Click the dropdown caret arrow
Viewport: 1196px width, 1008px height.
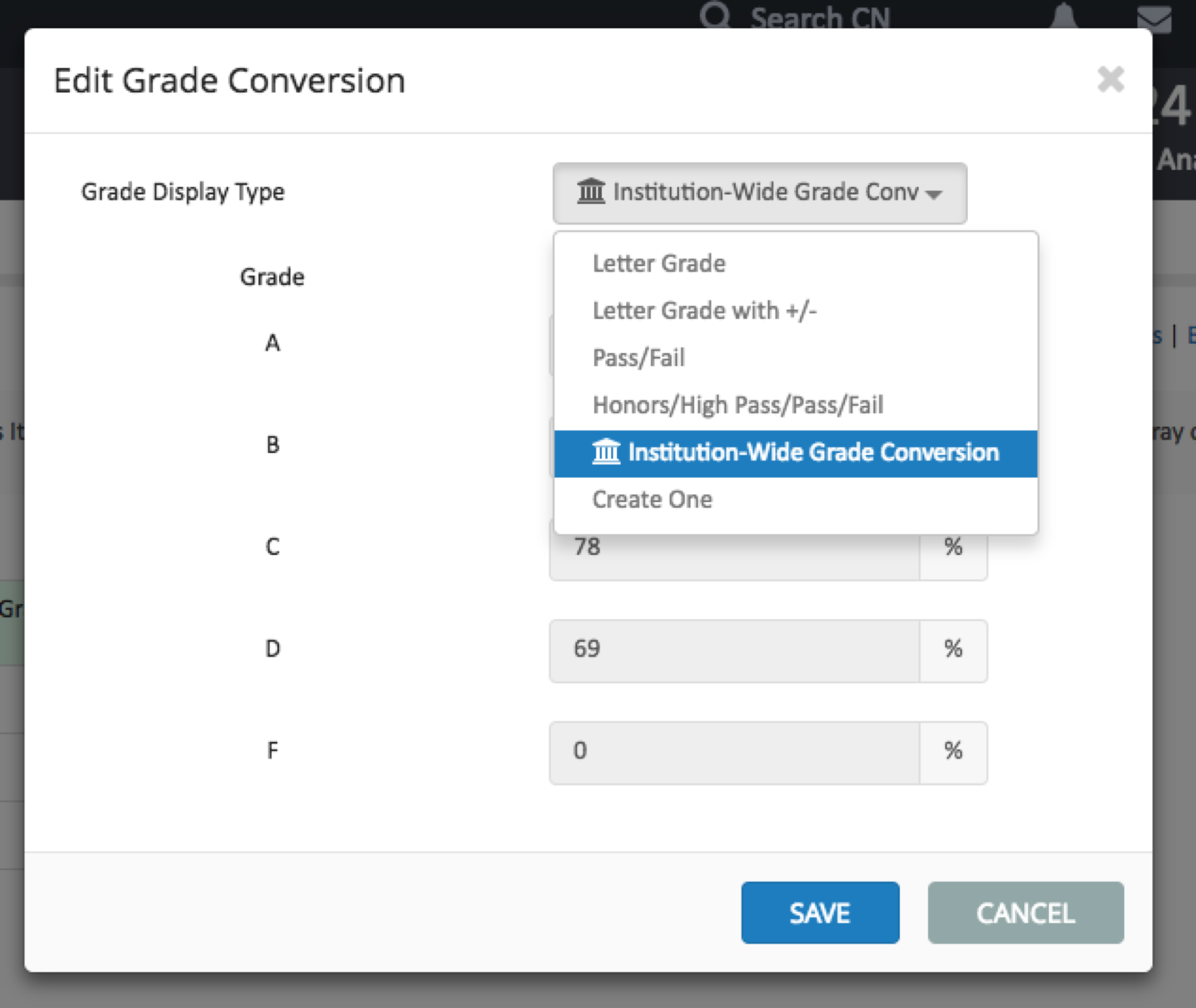point(933,194)
